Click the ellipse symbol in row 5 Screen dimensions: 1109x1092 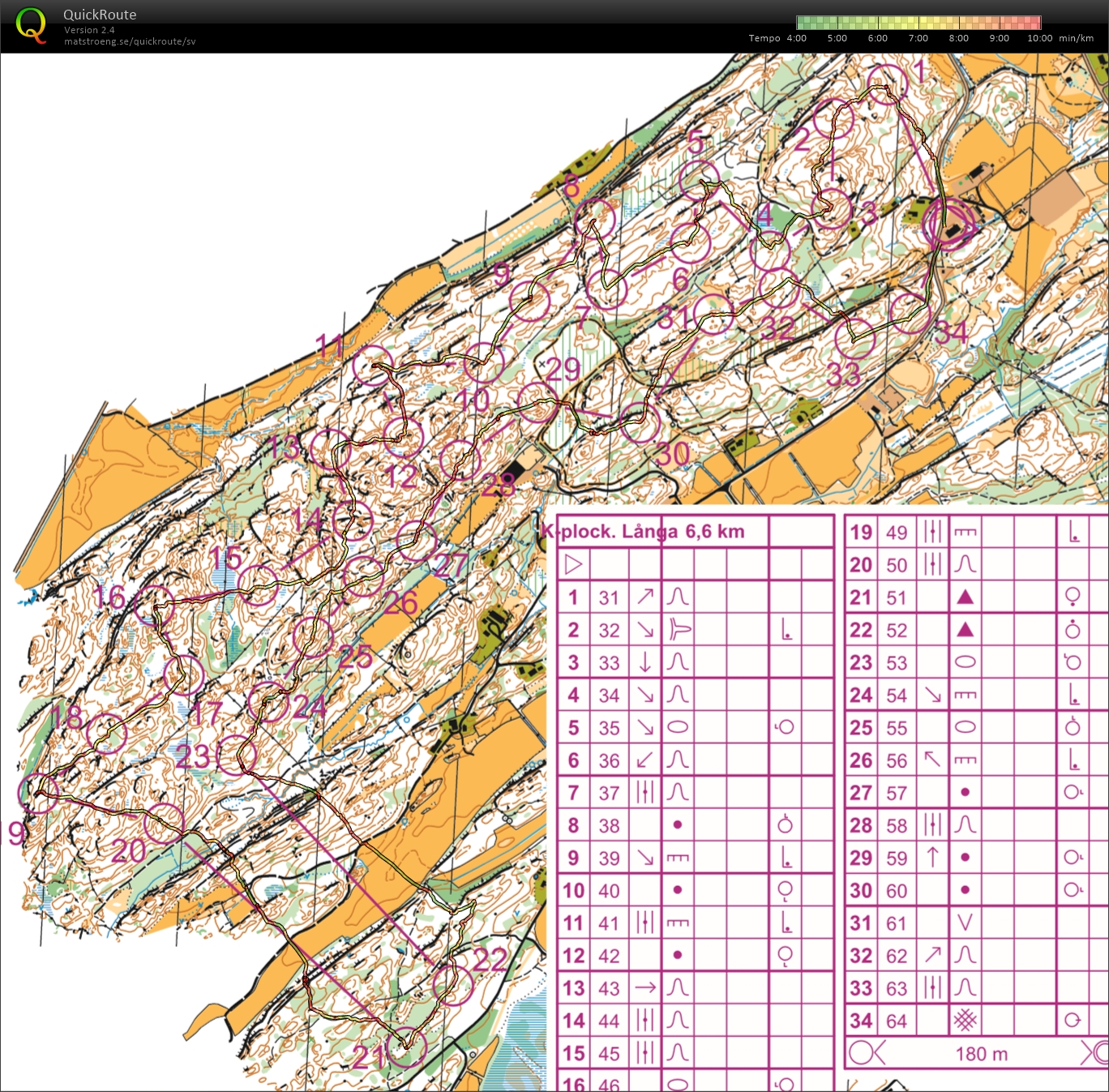click(x=678, y=727)
